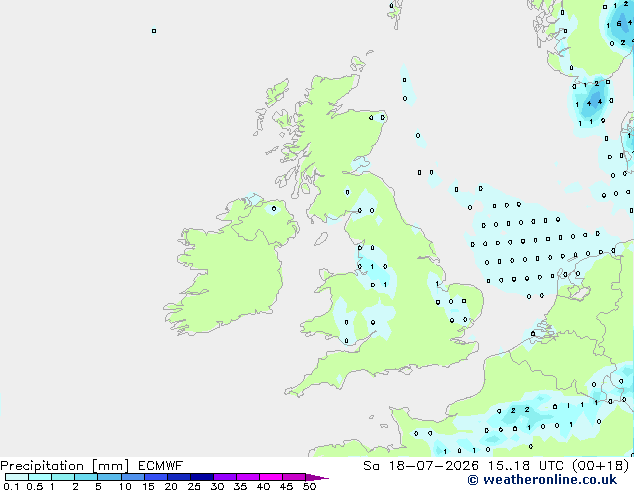This screenshot has width=634, height=490.
Task: Click the '45' legend scale label
Action: click(x=287, y=486)
